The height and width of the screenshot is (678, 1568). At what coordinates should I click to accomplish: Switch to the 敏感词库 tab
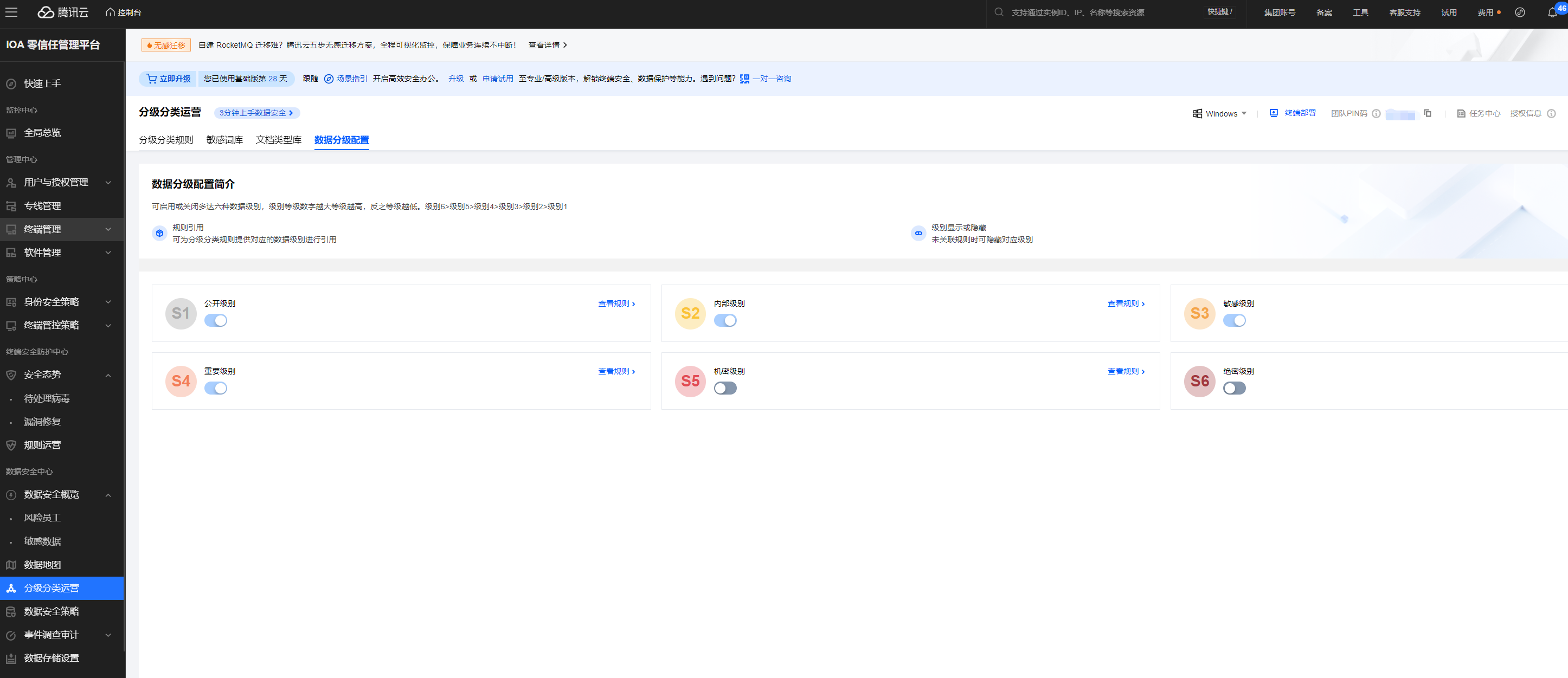click(224, 140)
